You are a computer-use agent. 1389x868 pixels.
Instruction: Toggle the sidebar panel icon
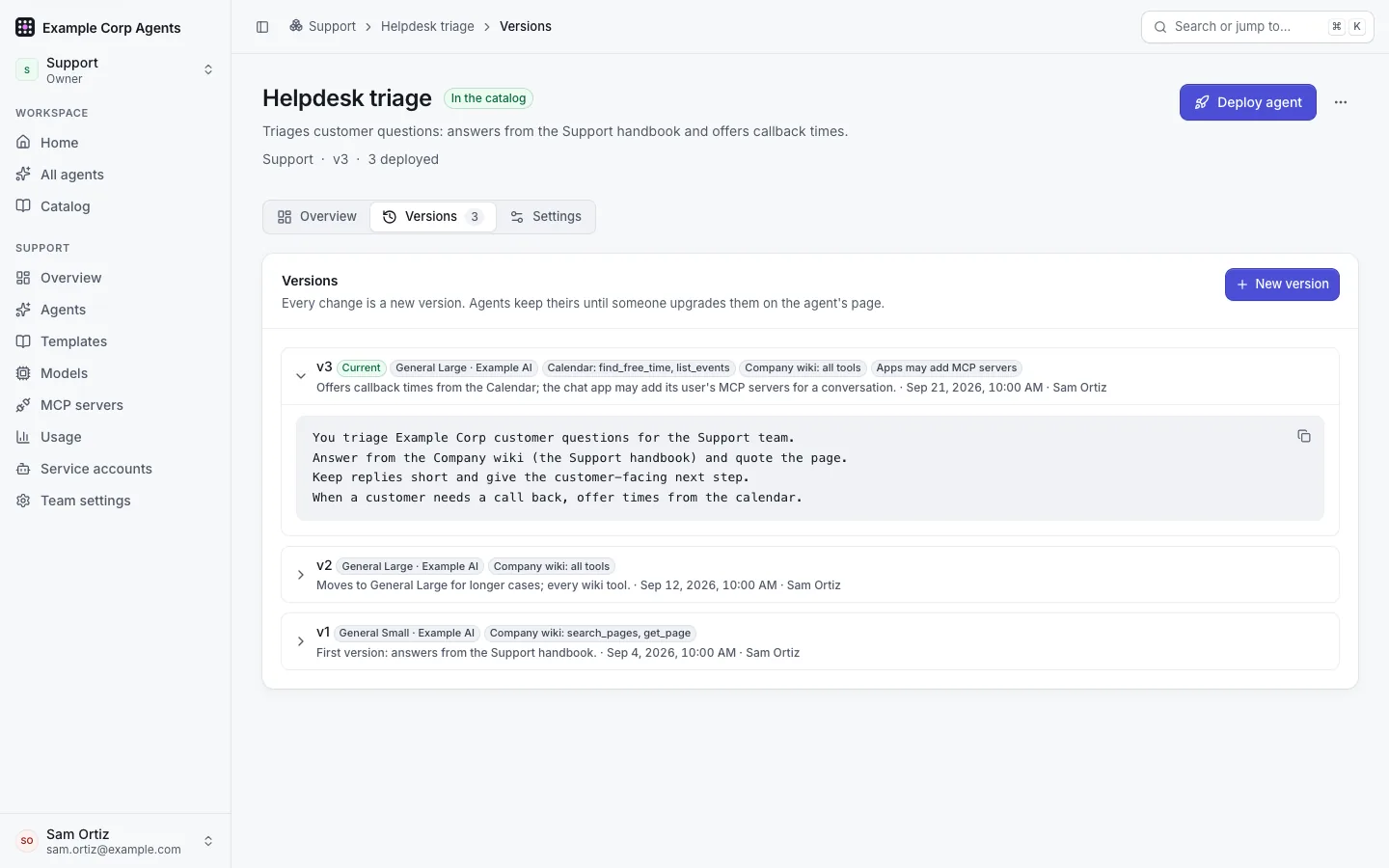[x=262, y=27]
